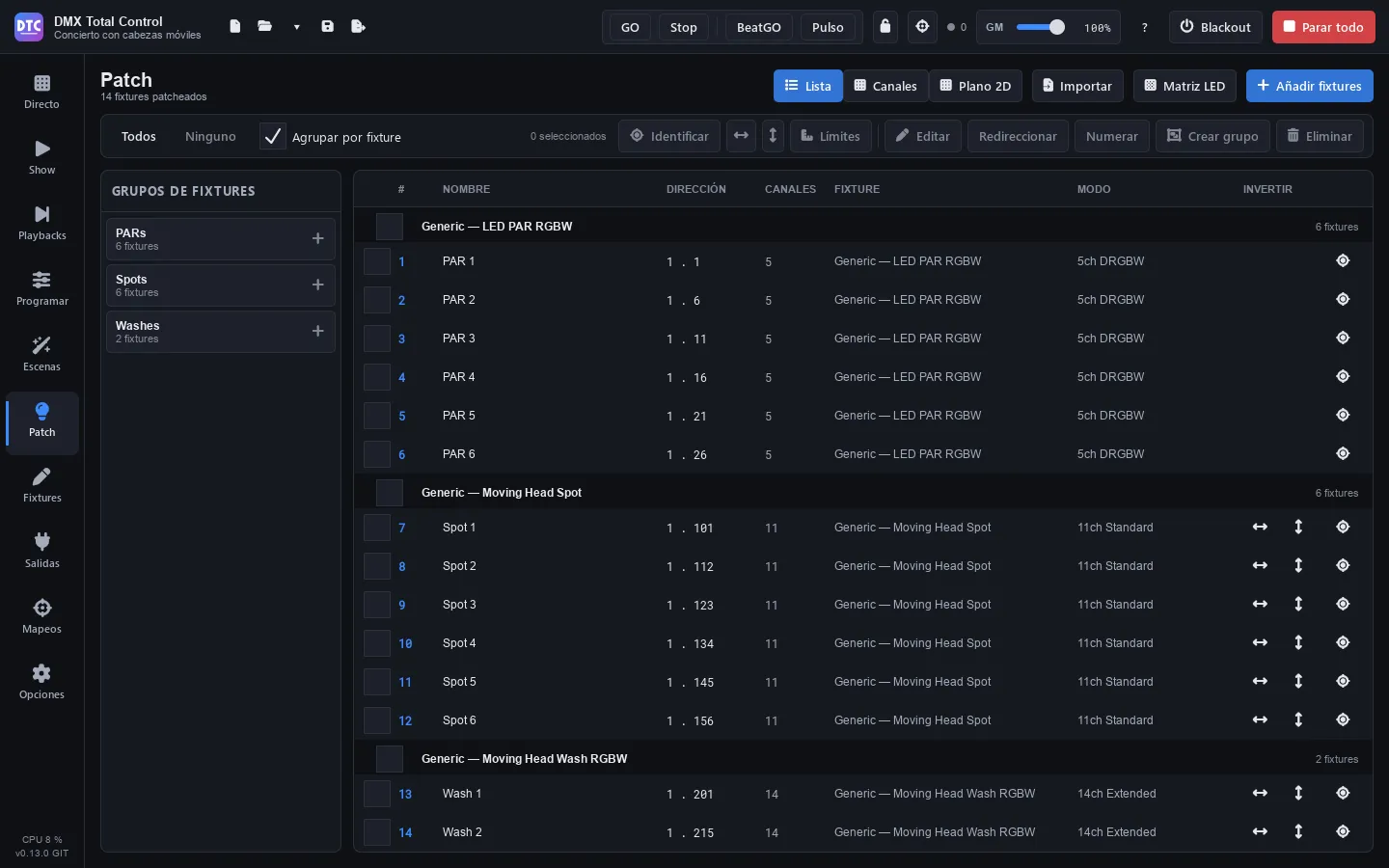Check the PAR 1 row checkbox
This screenshot has height=868, width=1389.
(377, 261)
